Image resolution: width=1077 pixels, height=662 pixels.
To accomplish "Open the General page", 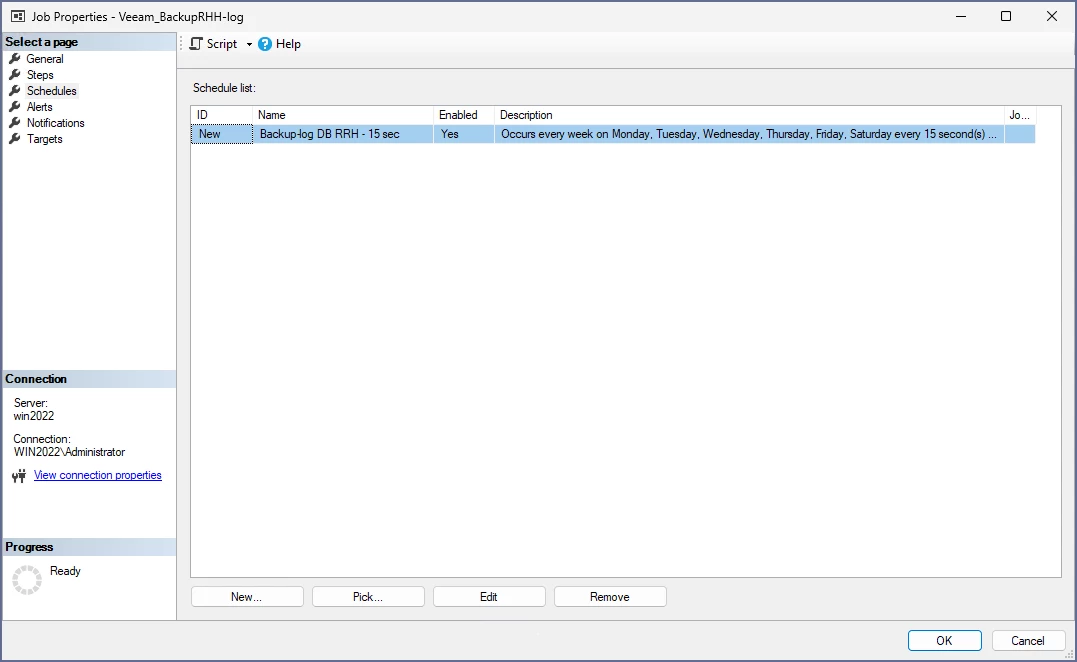I will coord(45,59).
